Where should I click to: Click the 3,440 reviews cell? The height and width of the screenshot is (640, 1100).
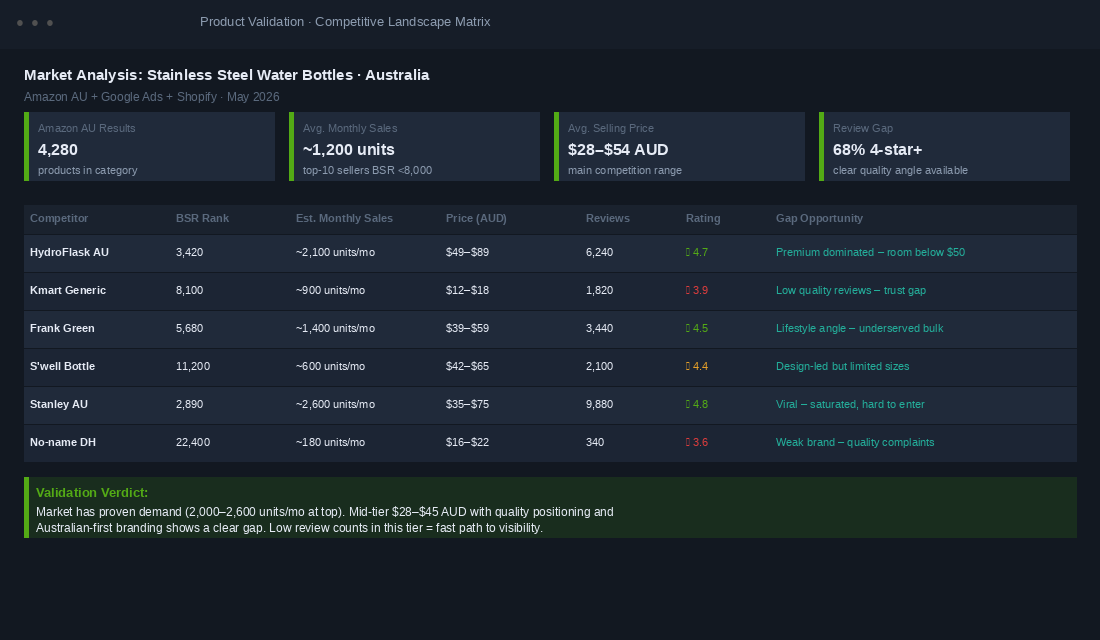[600, 328]
